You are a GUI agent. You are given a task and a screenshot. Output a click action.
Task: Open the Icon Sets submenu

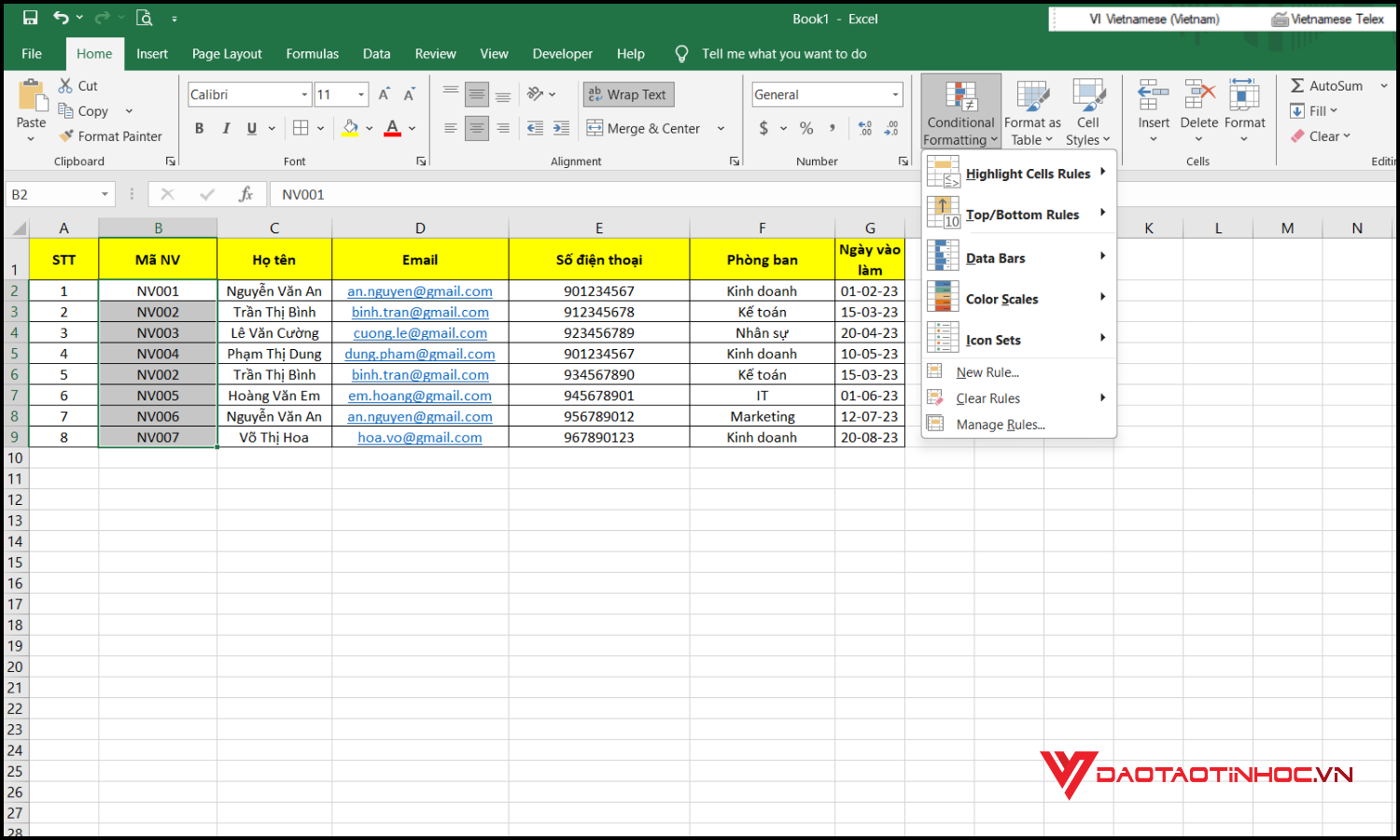[1018, 341]
